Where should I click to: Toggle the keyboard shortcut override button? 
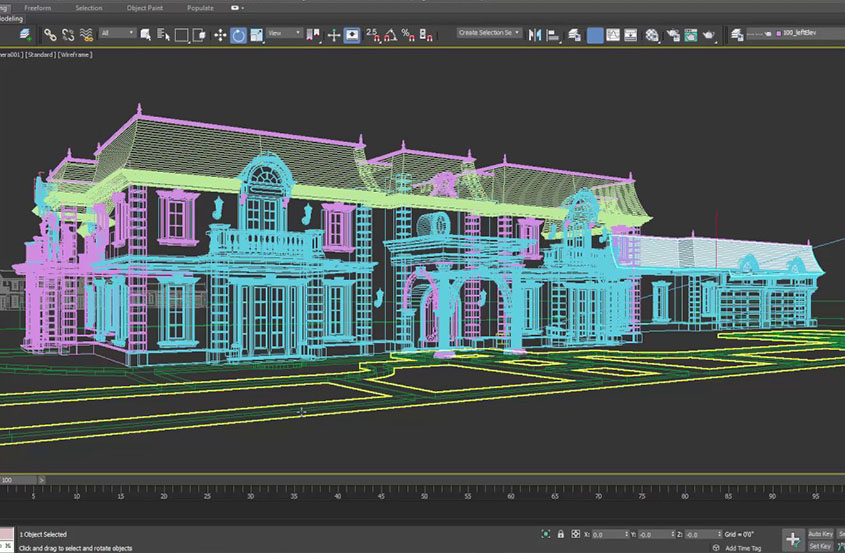[x=352, y=36]
